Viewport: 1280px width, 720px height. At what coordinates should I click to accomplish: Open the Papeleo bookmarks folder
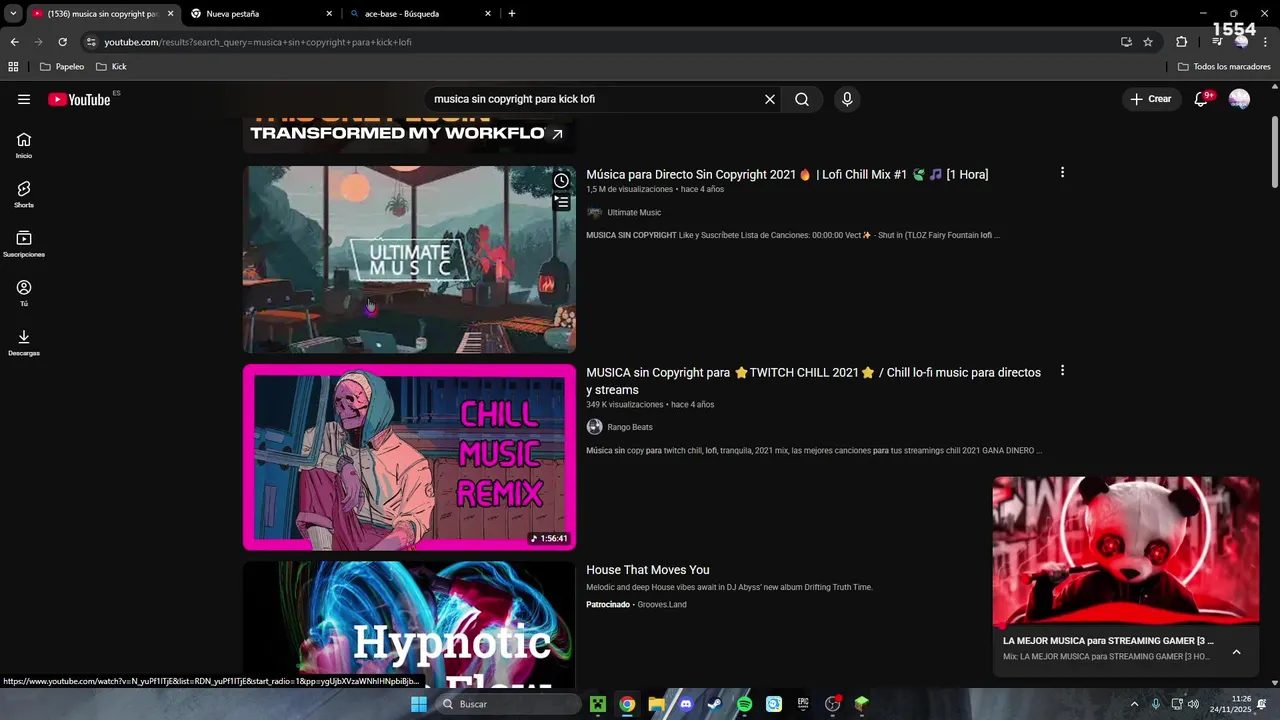pyautogui.click(x=62, y=67)
